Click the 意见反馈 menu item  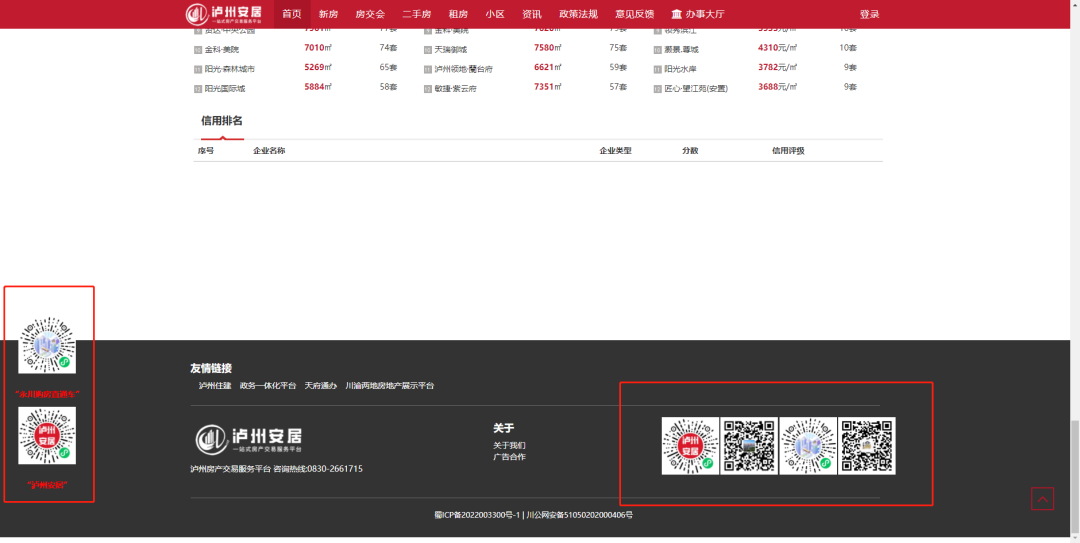click(634, 14)
